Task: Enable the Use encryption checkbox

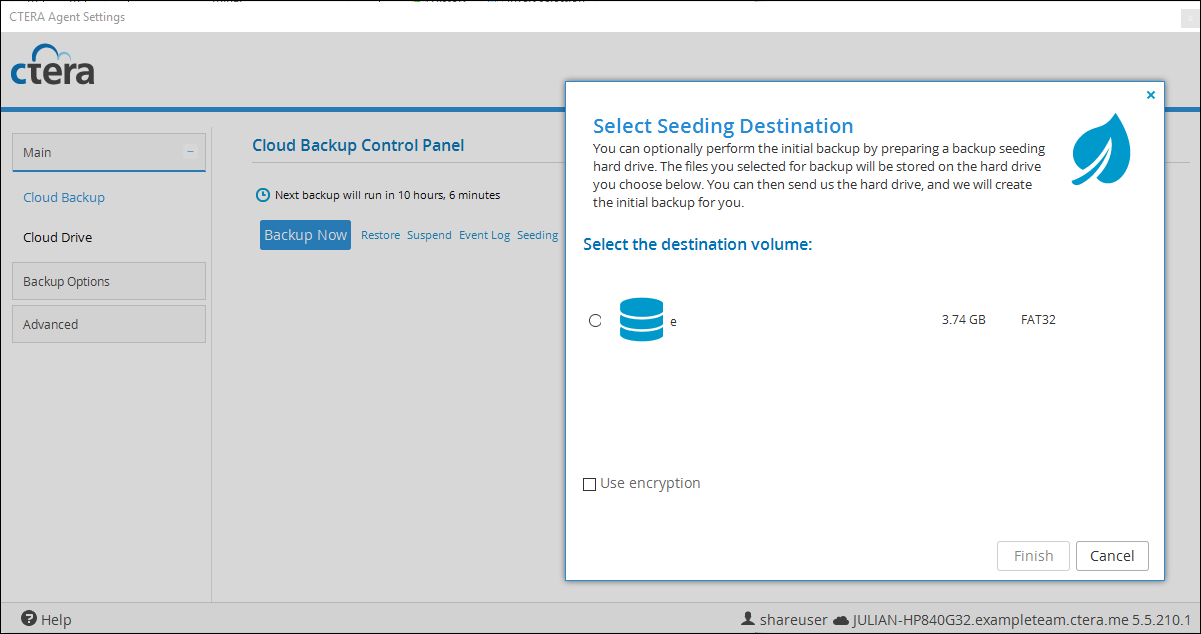Action: 589,484
